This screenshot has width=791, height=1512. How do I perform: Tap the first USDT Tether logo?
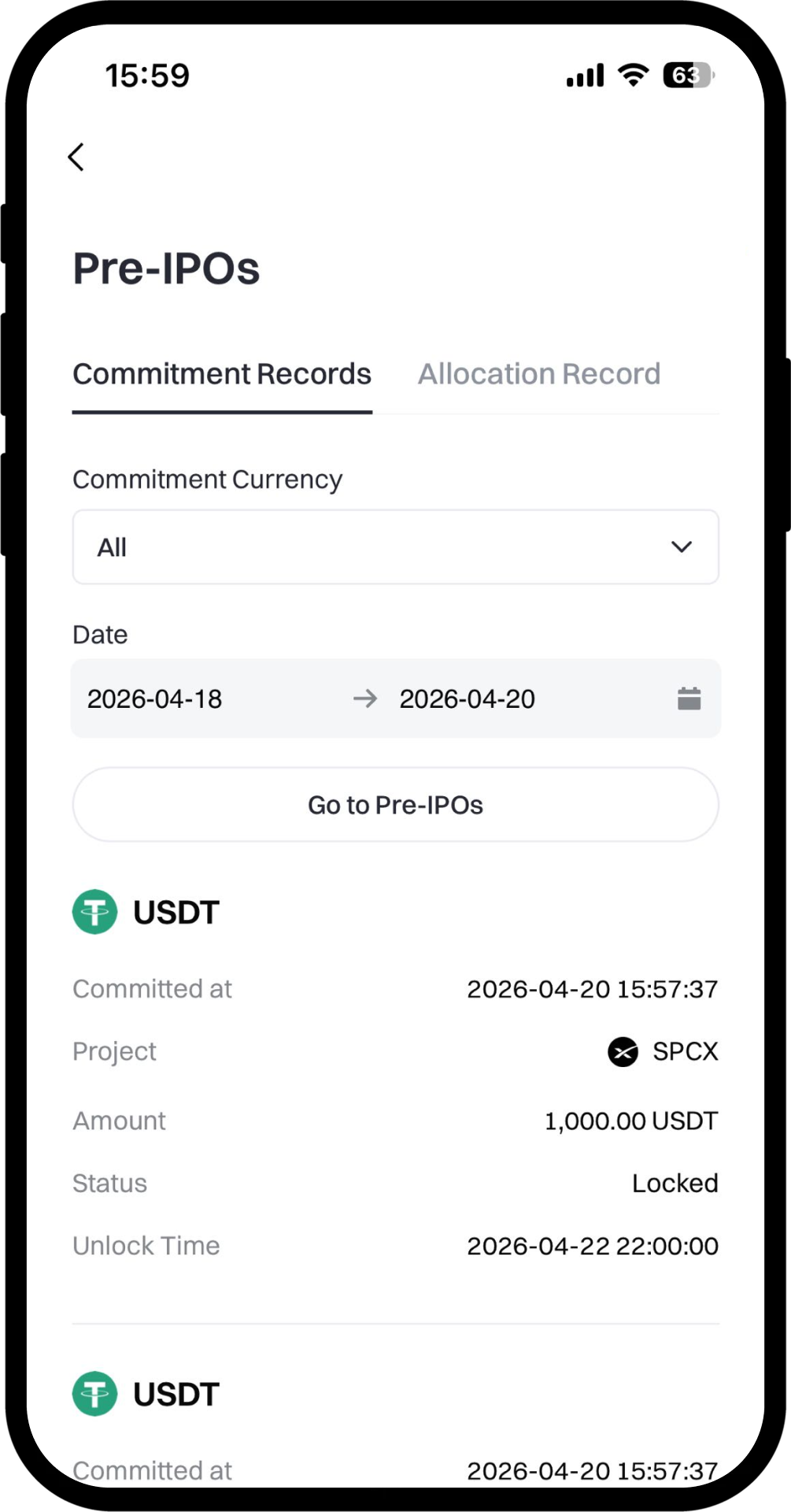coord(95,912)
